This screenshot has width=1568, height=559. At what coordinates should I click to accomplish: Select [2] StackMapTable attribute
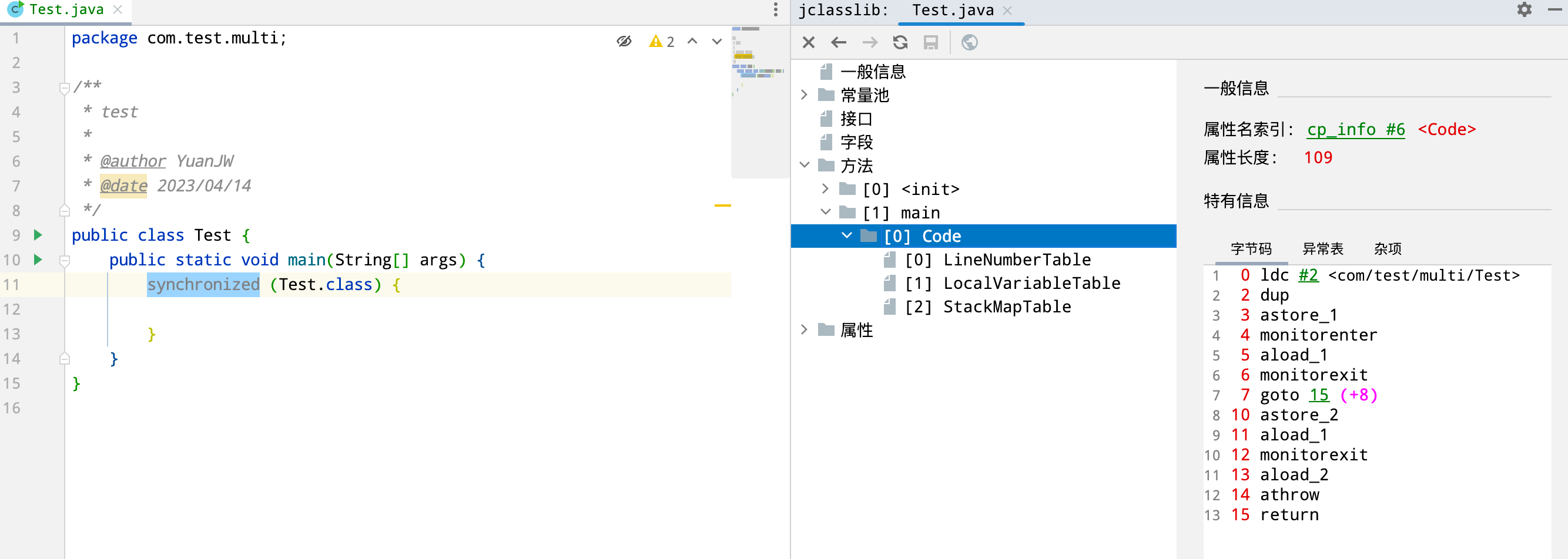pyautogui.click(x=987, y=307)
